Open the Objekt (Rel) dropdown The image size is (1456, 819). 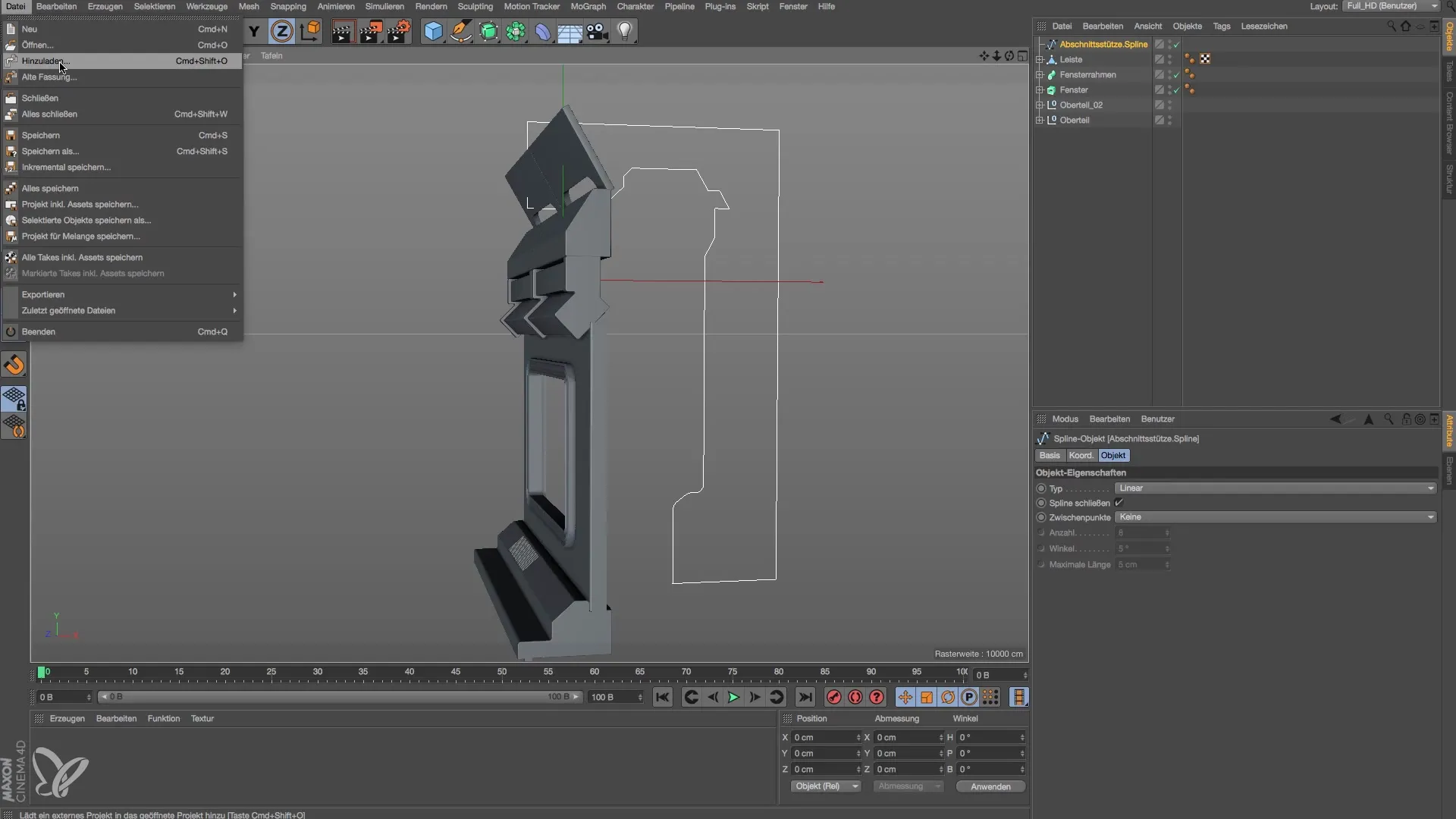[x=826, y=786]
